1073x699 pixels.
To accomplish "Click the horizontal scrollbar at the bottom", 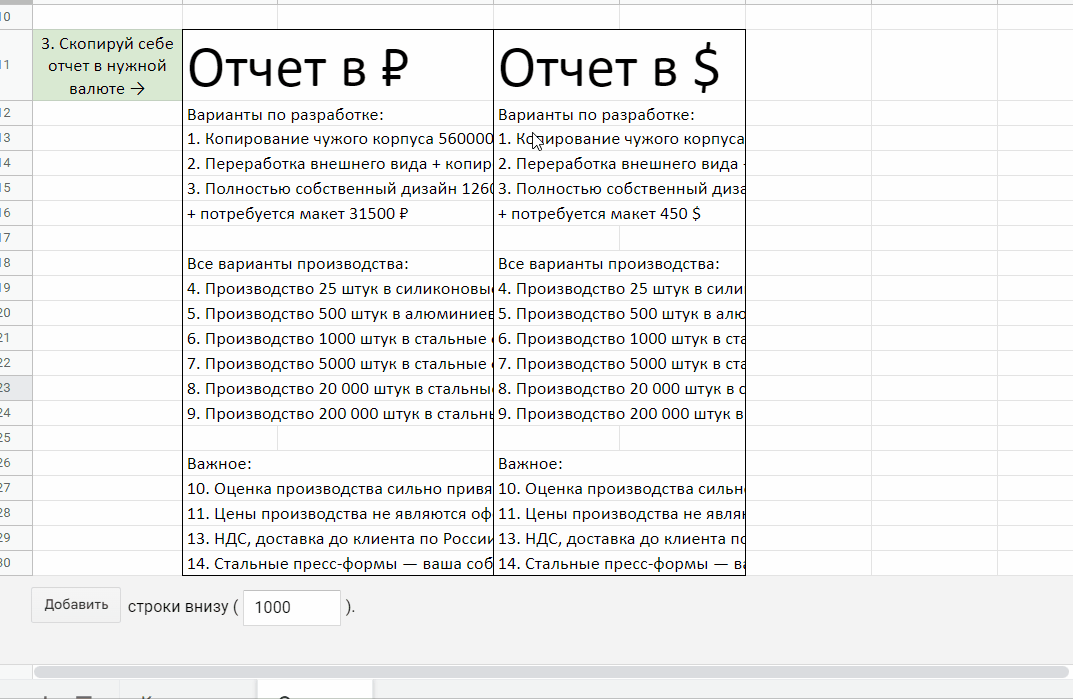I will [x=550, y=672].
